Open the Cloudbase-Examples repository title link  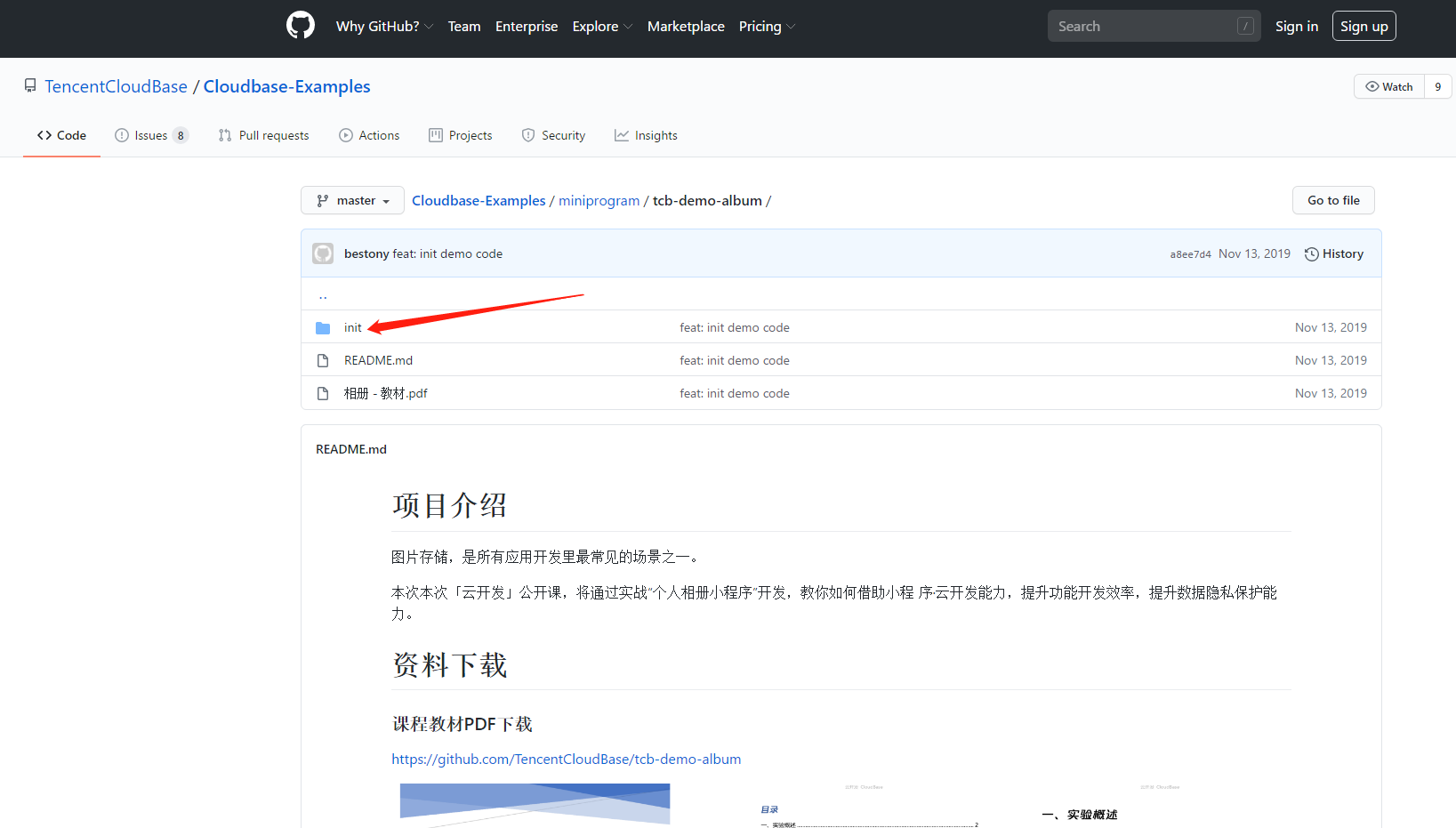pyautogui.click(x=287, y=86)
